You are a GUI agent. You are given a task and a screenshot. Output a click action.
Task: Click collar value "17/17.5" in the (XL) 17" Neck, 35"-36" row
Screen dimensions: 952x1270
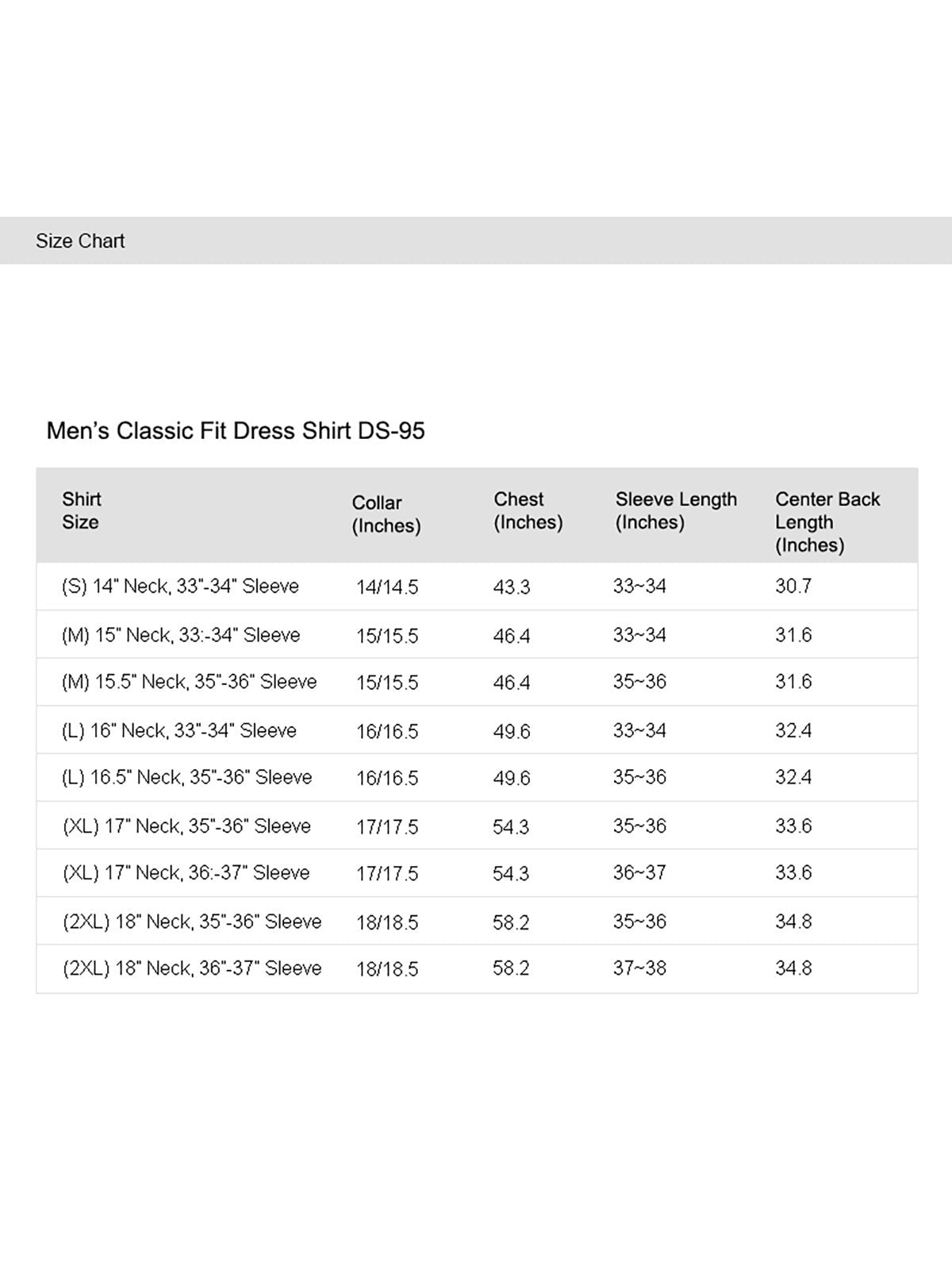click(x=387, y=826)
